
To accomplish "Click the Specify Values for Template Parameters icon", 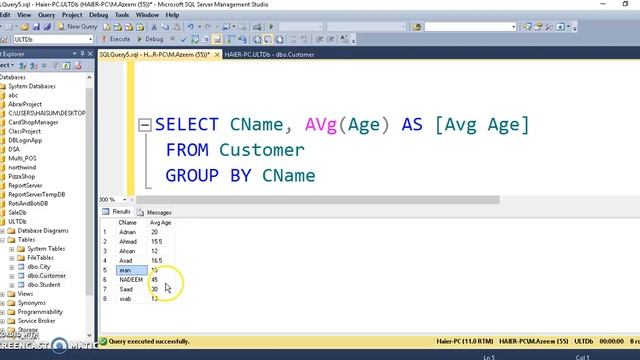I will point(344,39).
